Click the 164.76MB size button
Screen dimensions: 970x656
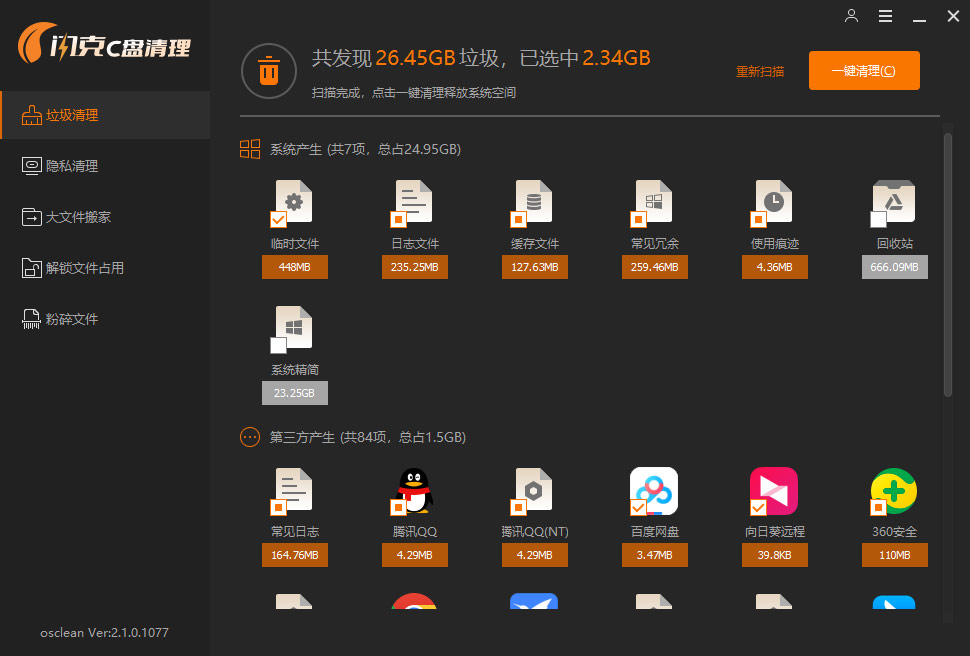(294, 555)
